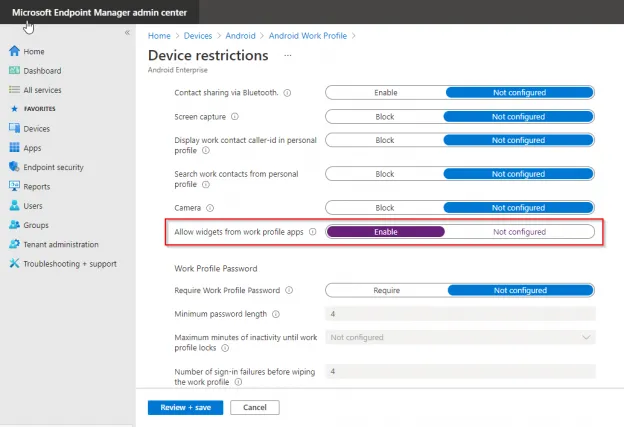Open the Dashboard icon in sidebar

click(14, 71)
